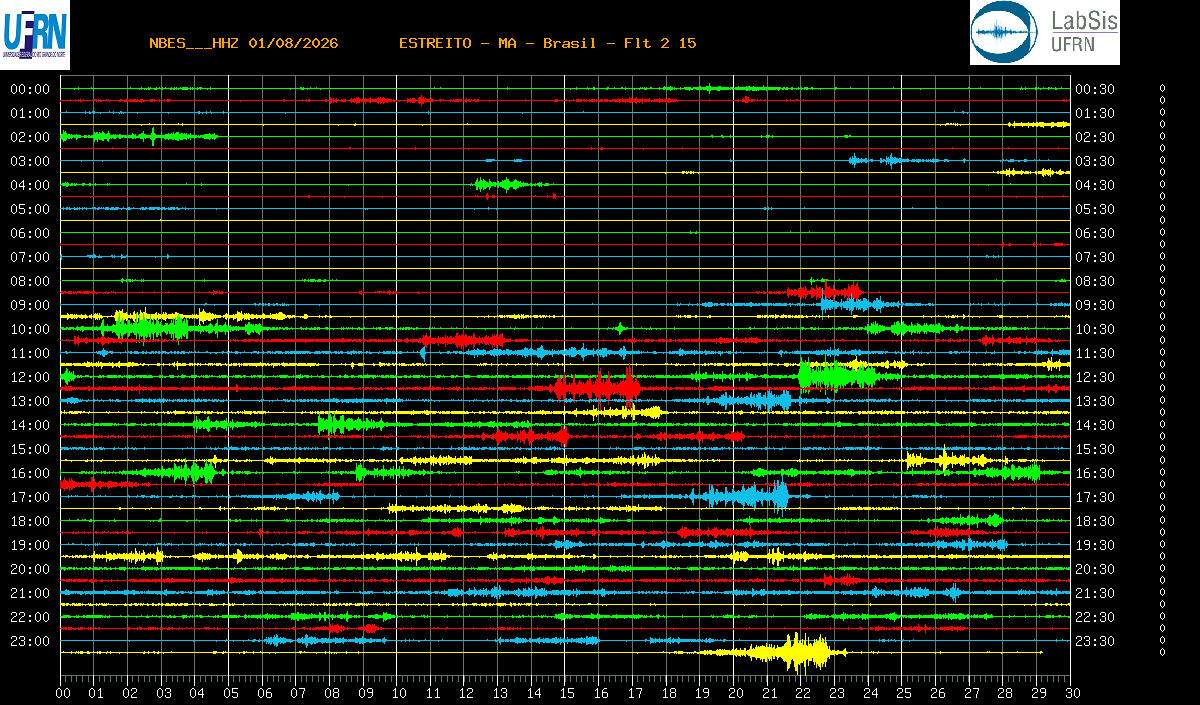
Task: Select minute tick 00 on bottom axis
Action: [x=63, y=692]
